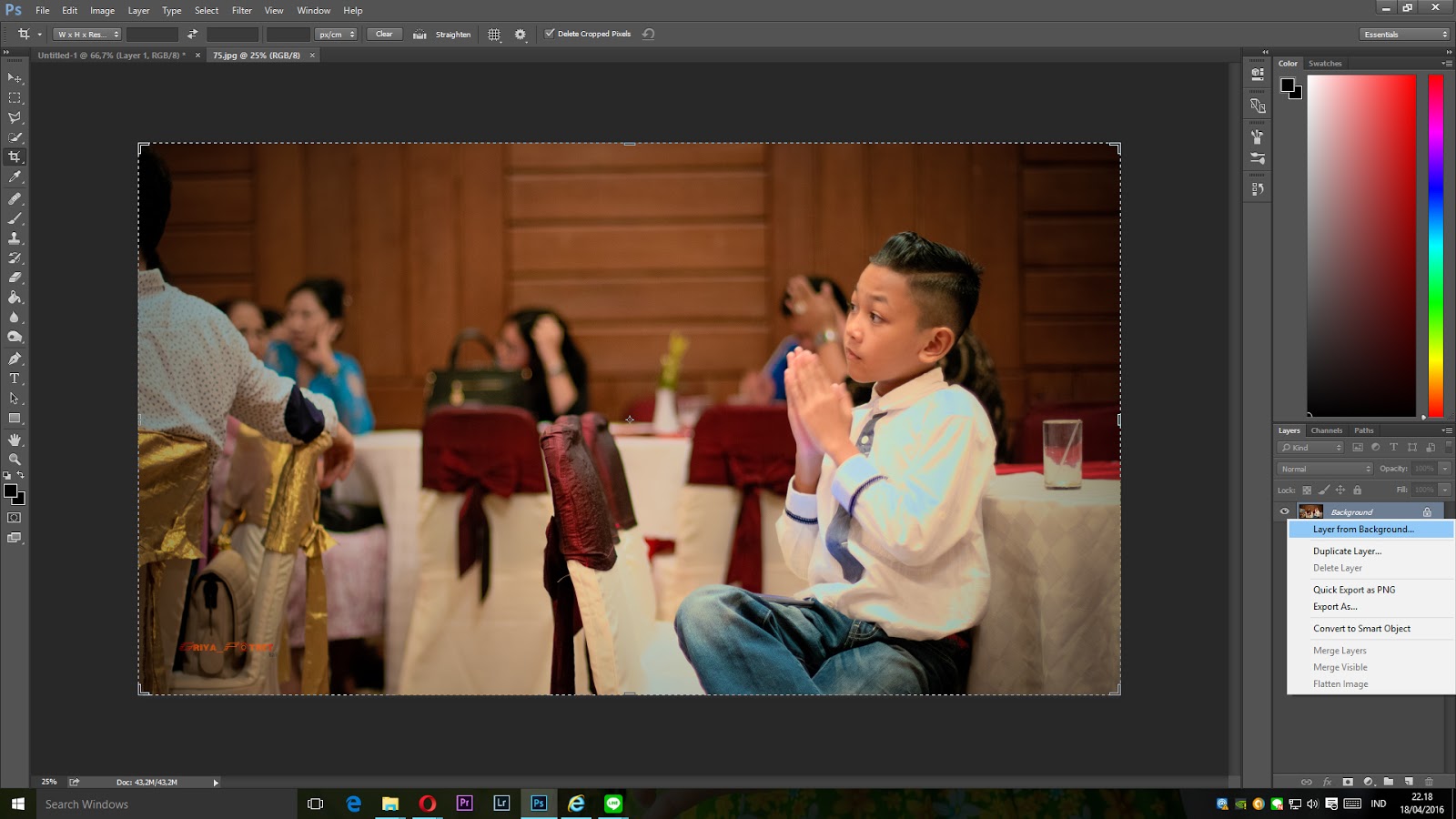The height and width of the screenshot is (819, 1456).
Task: Choose Layer from Background in context menu
Action: (x=1370, y=530)
